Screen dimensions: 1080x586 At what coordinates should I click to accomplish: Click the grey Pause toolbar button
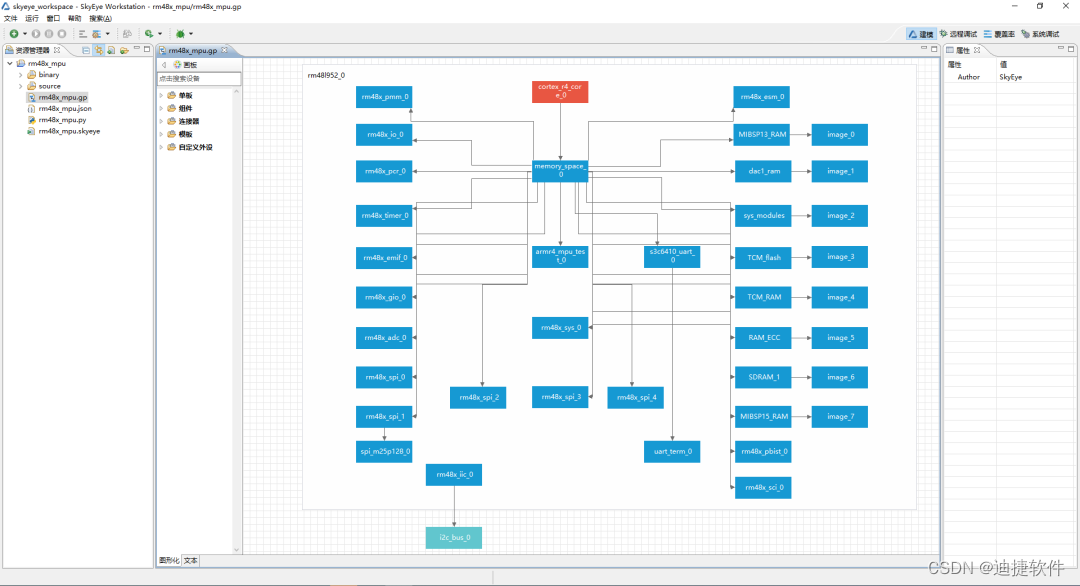tap(49, 34)
